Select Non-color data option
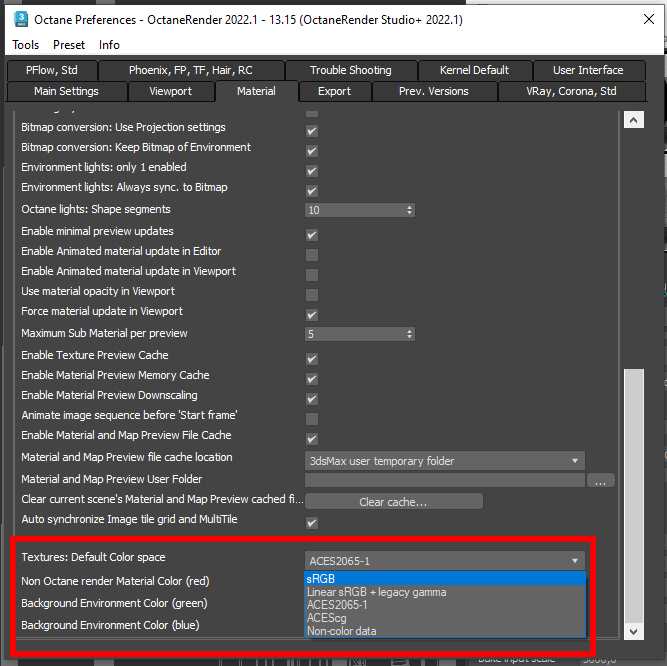Screen dimensions: 667x666 tap(445, 631)
